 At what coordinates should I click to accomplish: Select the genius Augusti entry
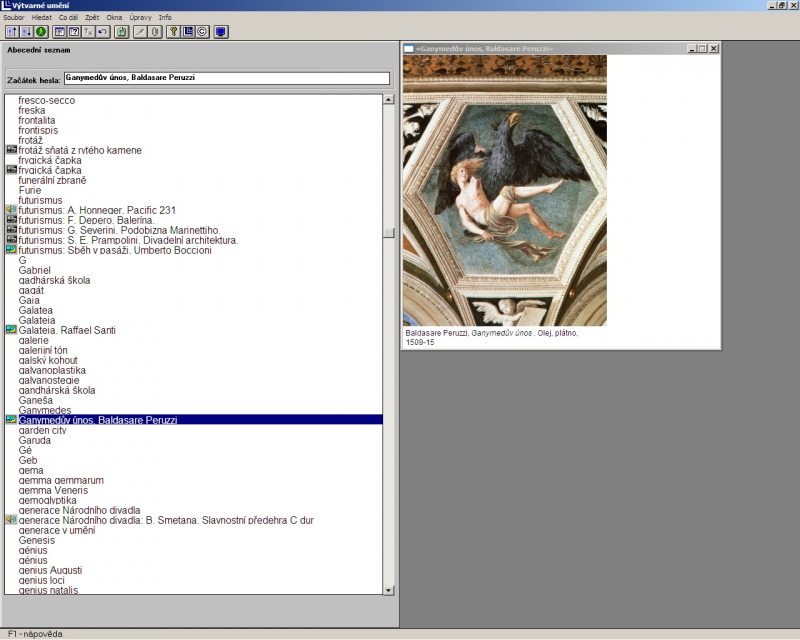point(50,570)
